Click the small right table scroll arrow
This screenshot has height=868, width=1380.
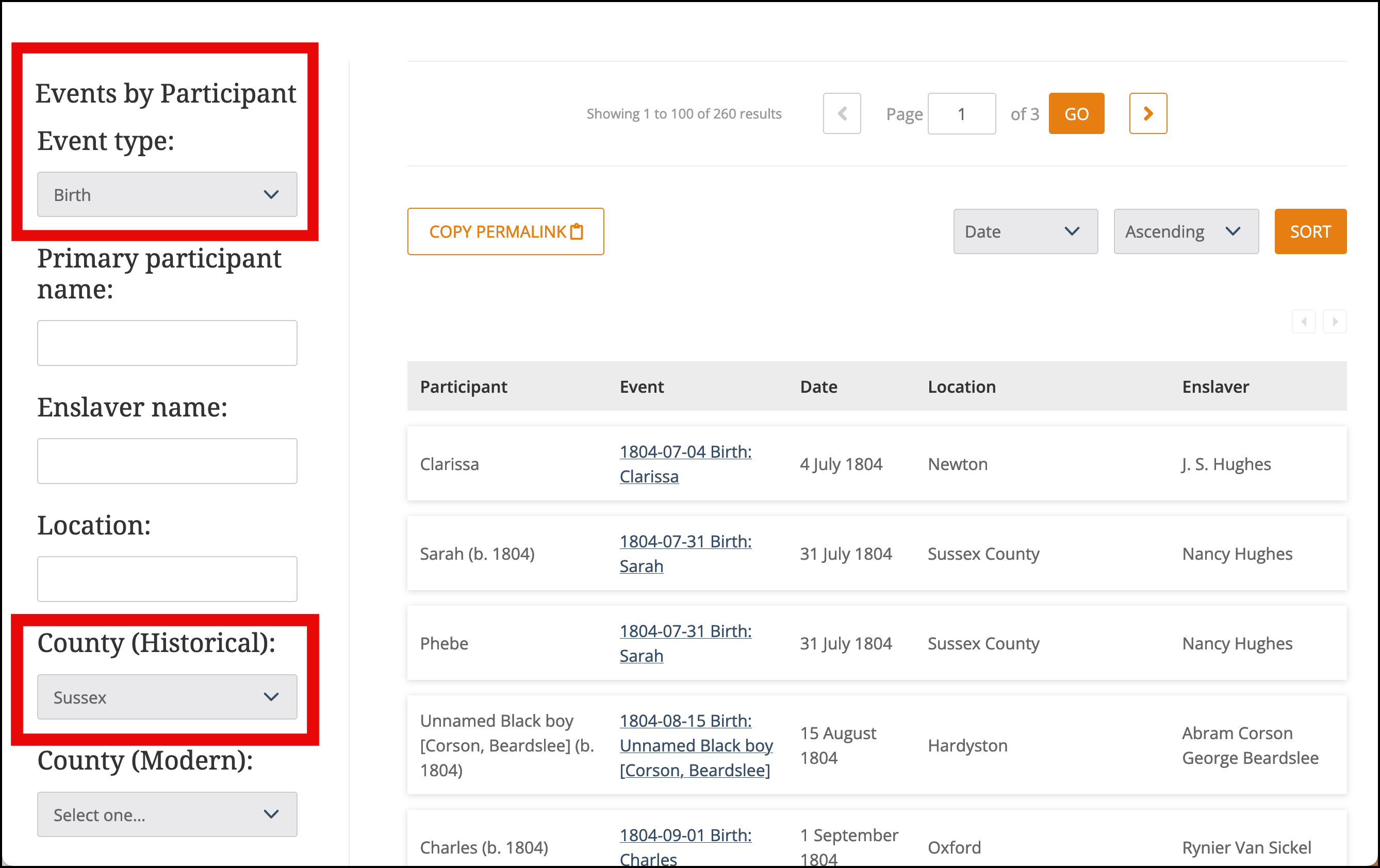coord(1335,322)
